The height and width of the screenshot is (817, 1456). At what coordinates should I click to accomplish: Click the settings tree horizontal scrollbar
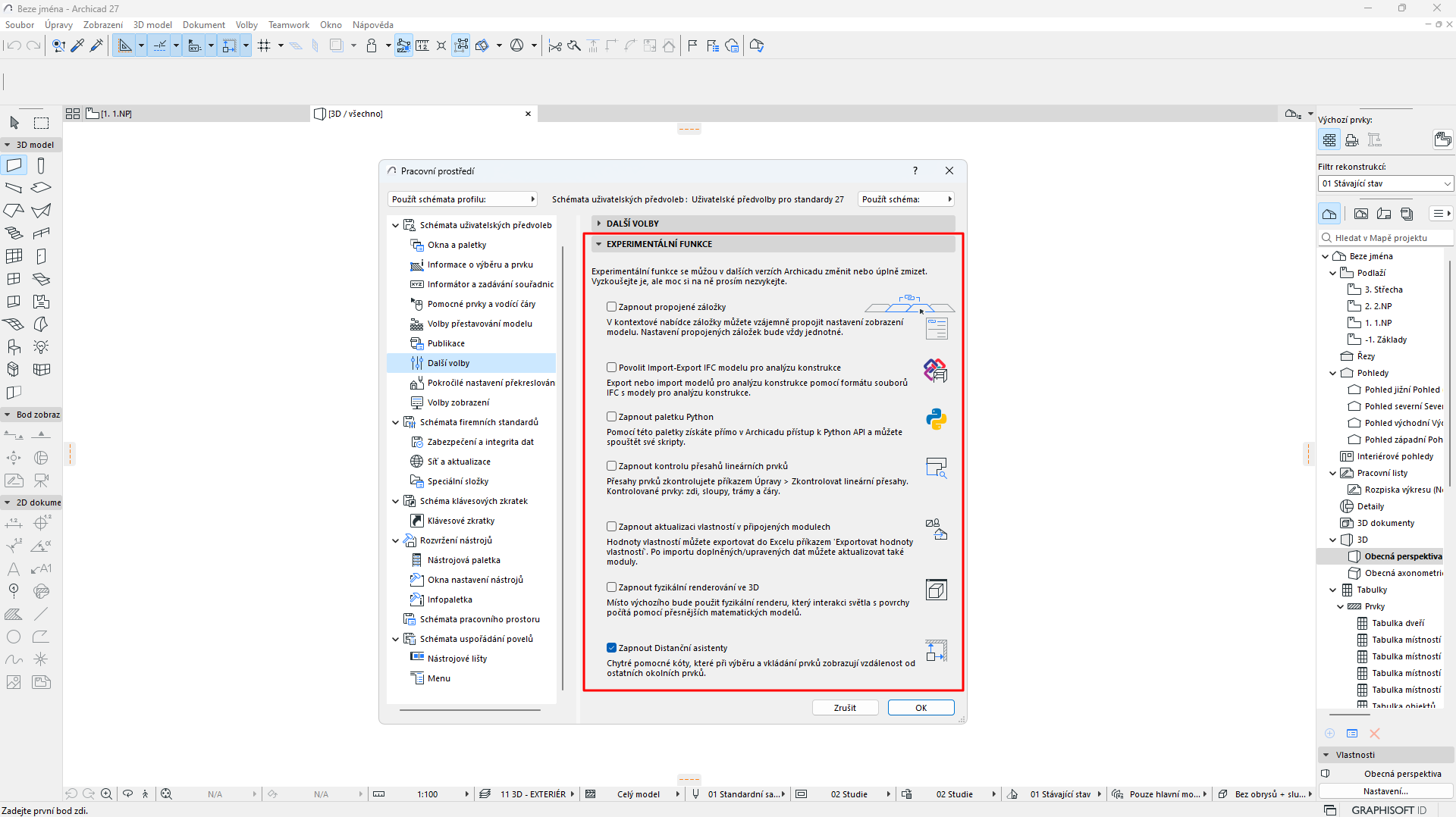pyautogui.click(x=470, y=710)
